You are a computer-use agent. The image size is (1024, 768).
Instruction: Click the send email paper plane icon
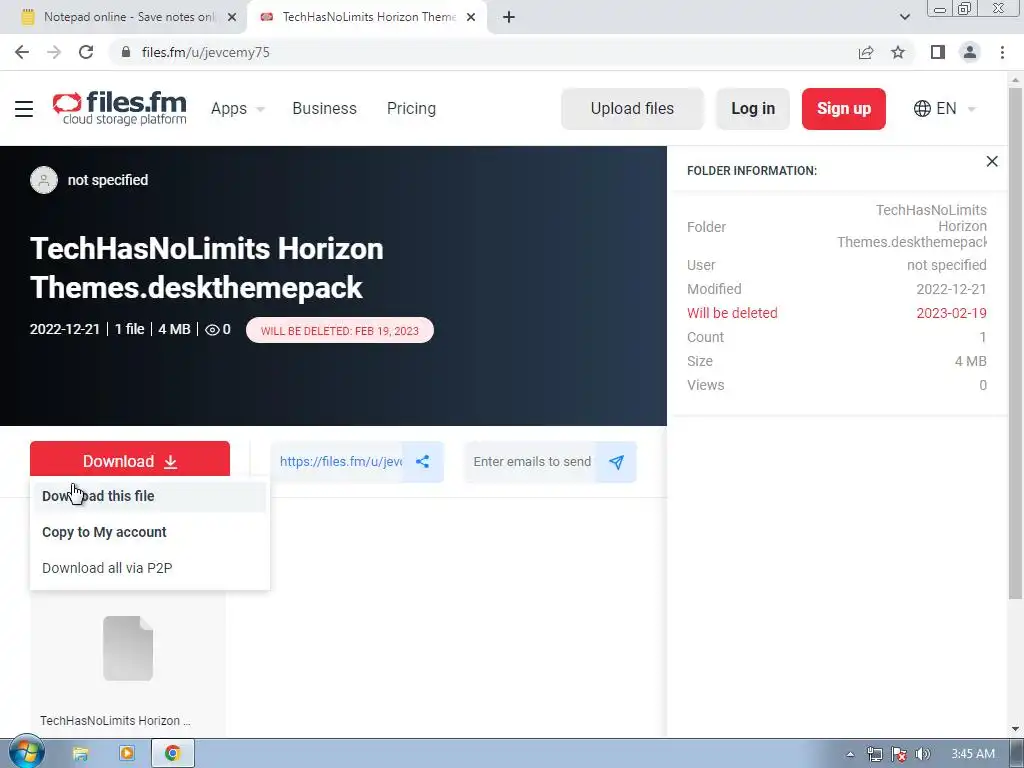coord(616,462)
